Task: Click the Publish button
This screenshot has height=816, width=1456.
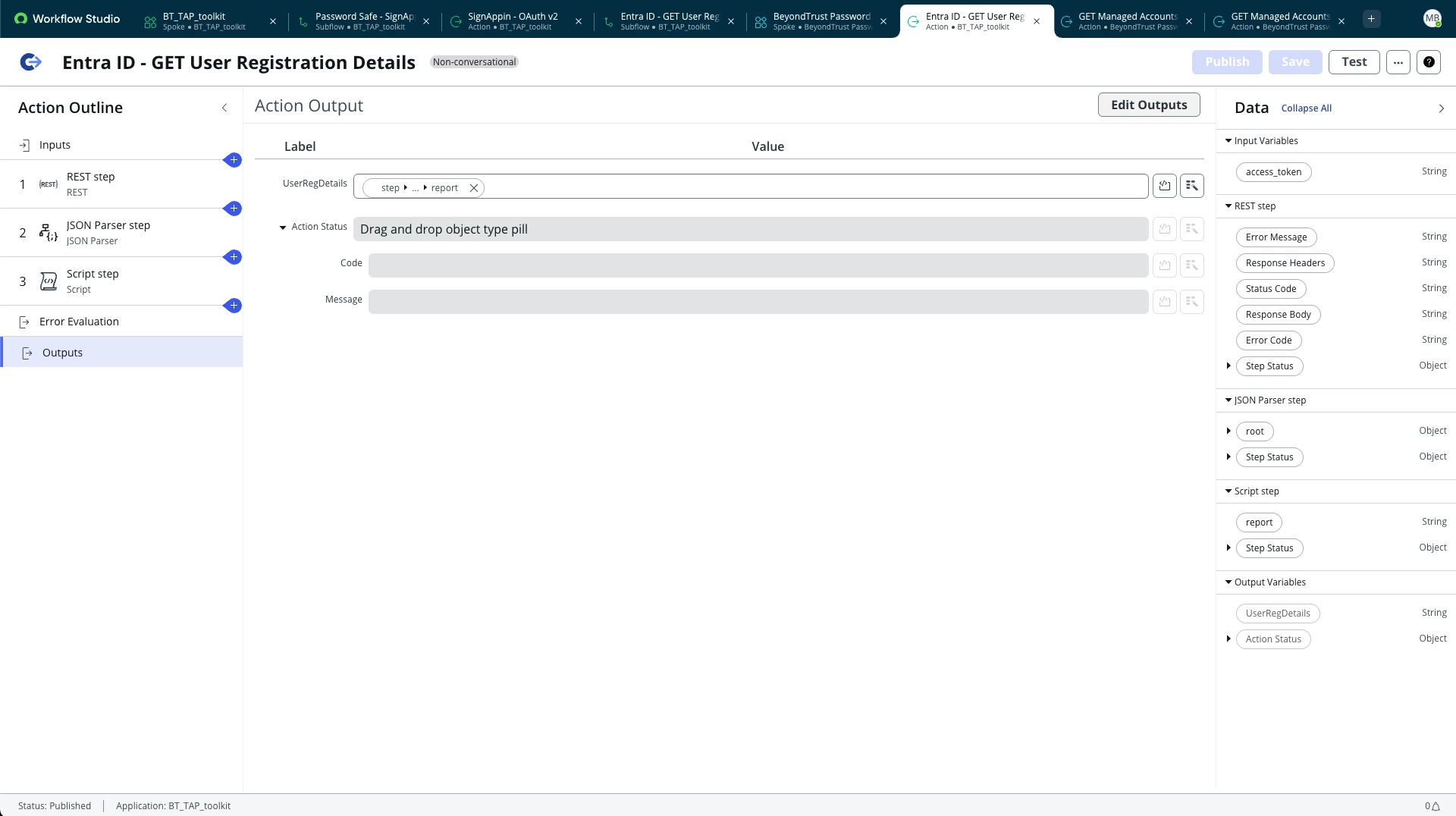Action: tap(1227, 62)
